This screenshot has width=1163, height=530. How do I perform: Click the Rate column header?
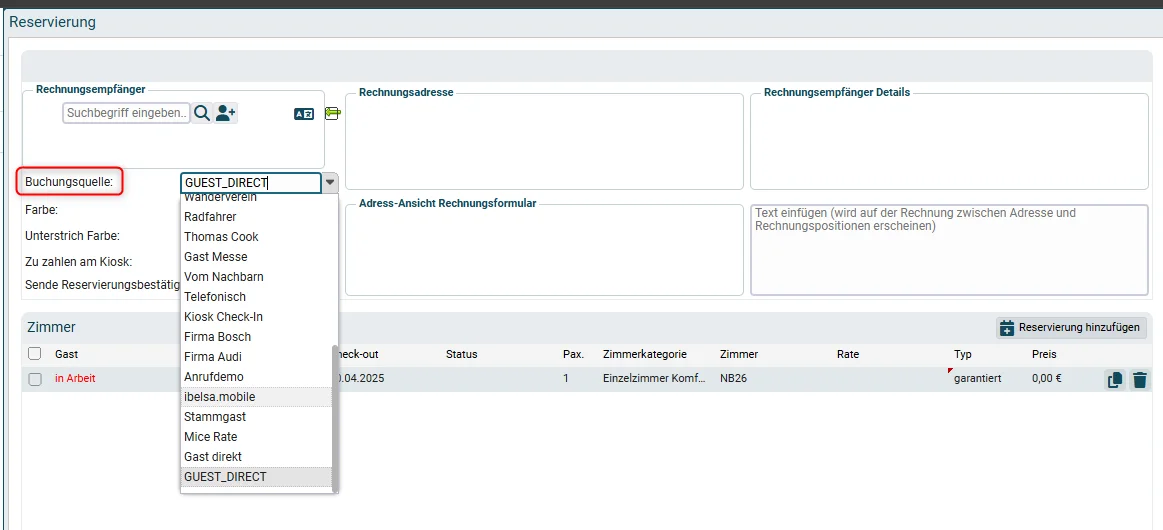coord(848,354)
